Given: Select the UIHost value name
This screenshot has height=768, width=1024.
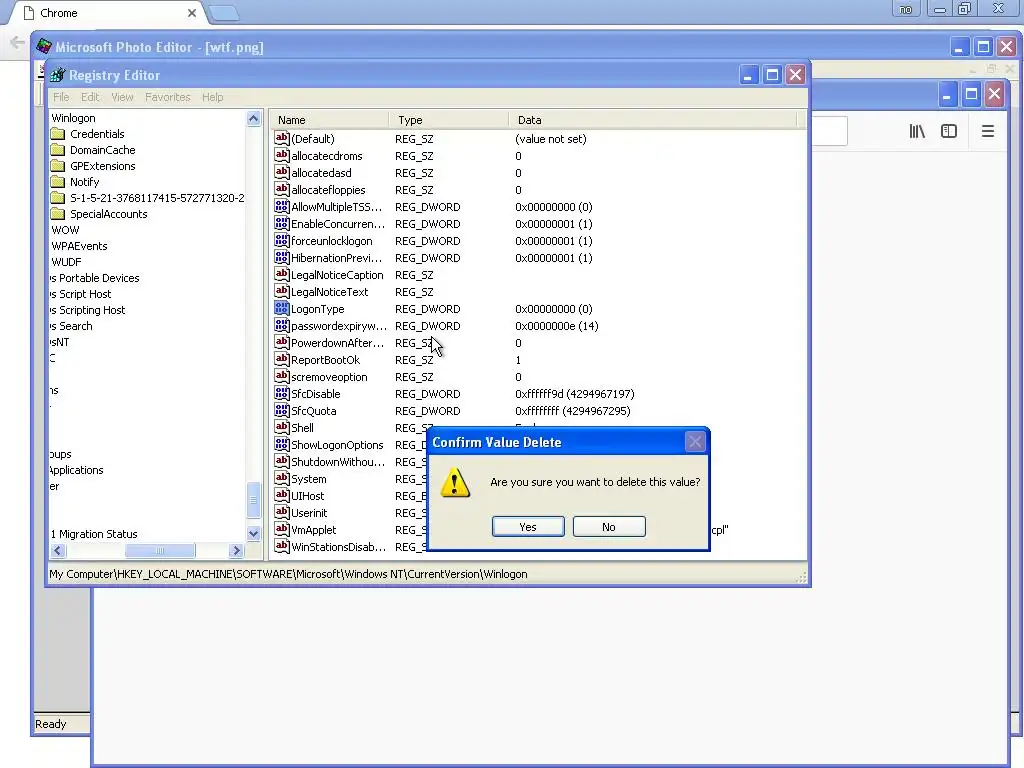Looking at the screenshot, I should click(x=307, y=496).
